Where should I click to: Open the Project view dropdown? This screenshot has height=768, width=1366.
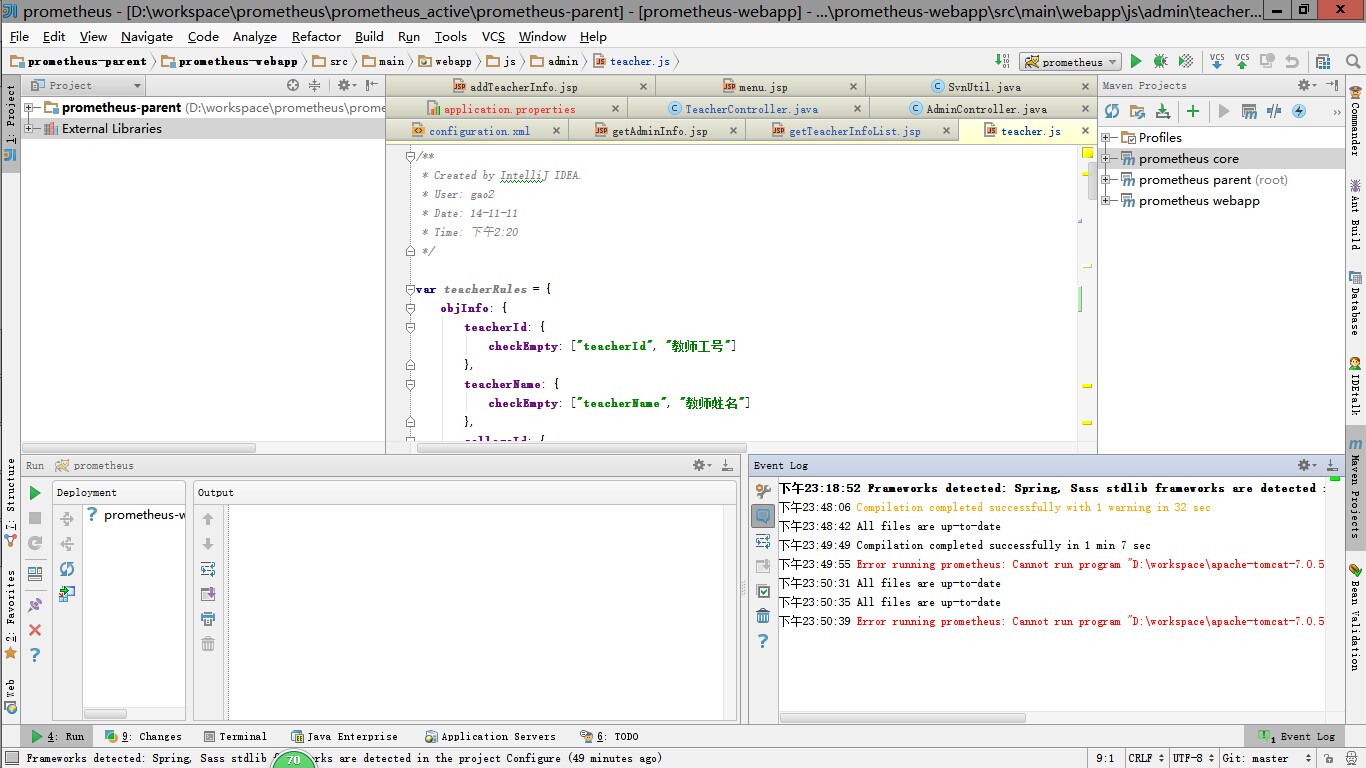point(85,86)
